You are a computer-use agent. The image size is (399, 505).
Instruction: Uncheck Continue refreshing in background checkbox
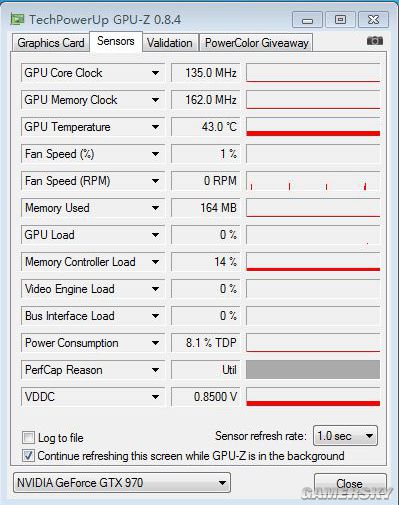coord(28,455)
